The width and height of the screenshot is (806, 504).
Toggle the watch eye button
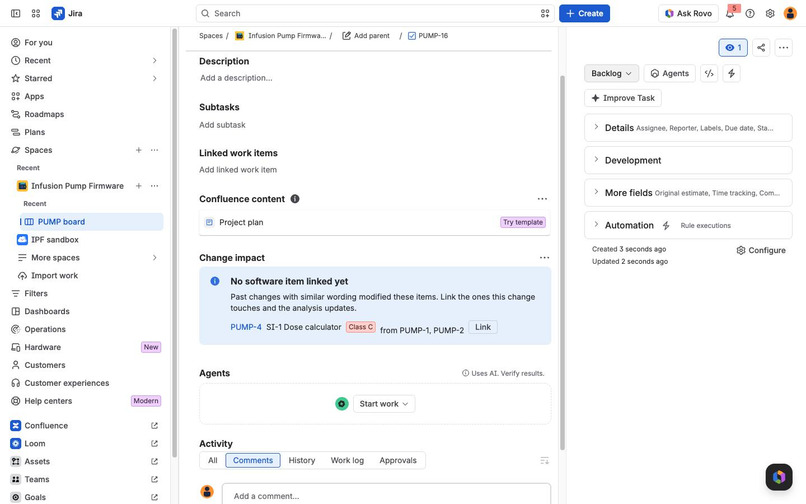tap(733, 48)
